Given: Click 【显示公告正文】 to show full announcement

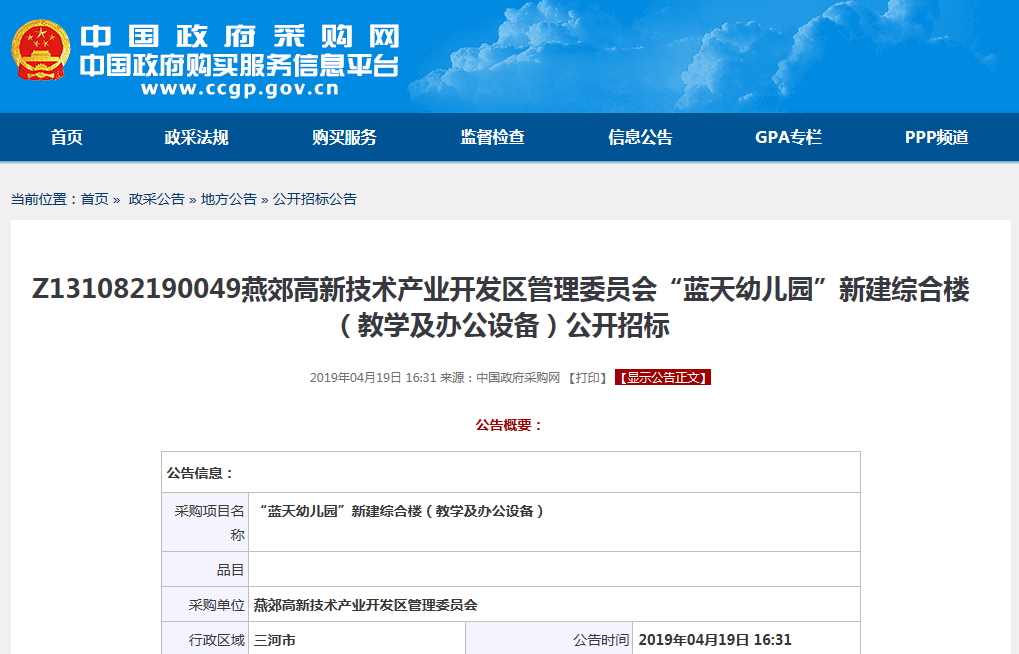Looking at the screenshot, I should click(x=662, y=378).
